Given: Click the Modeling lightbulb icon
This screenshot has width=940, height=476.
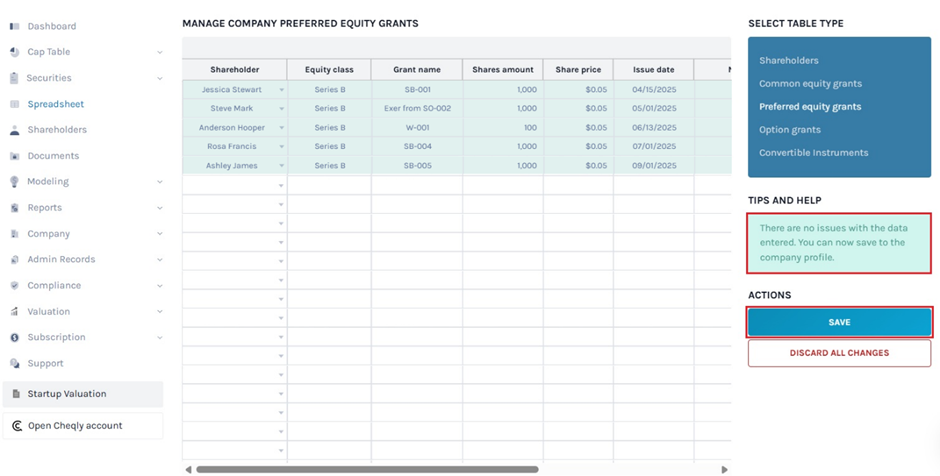Looking at the screenshot, I should point(14,182).
